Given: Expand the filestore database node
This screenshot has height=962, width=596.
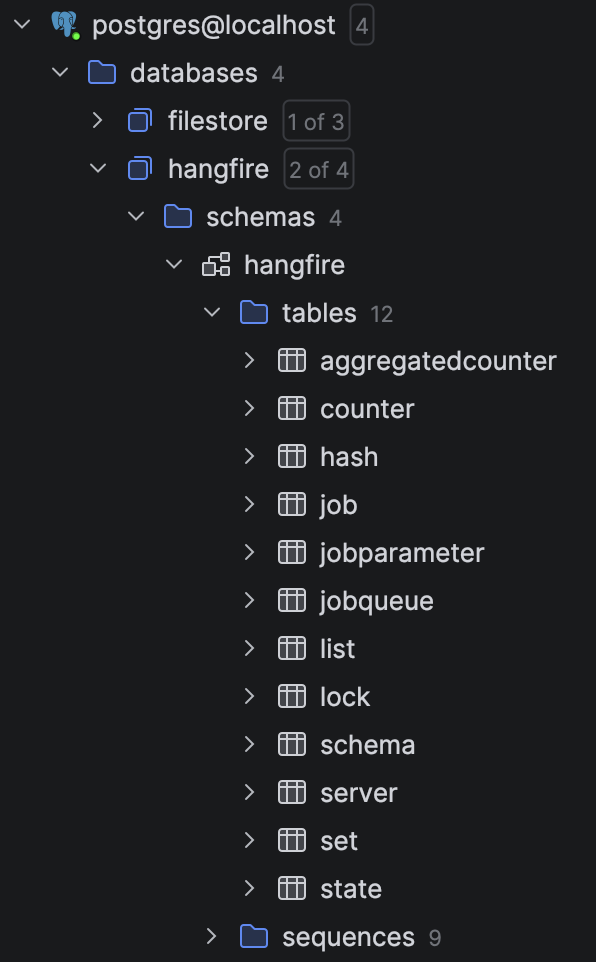Looking at the screenshot, I should (97, 120).
